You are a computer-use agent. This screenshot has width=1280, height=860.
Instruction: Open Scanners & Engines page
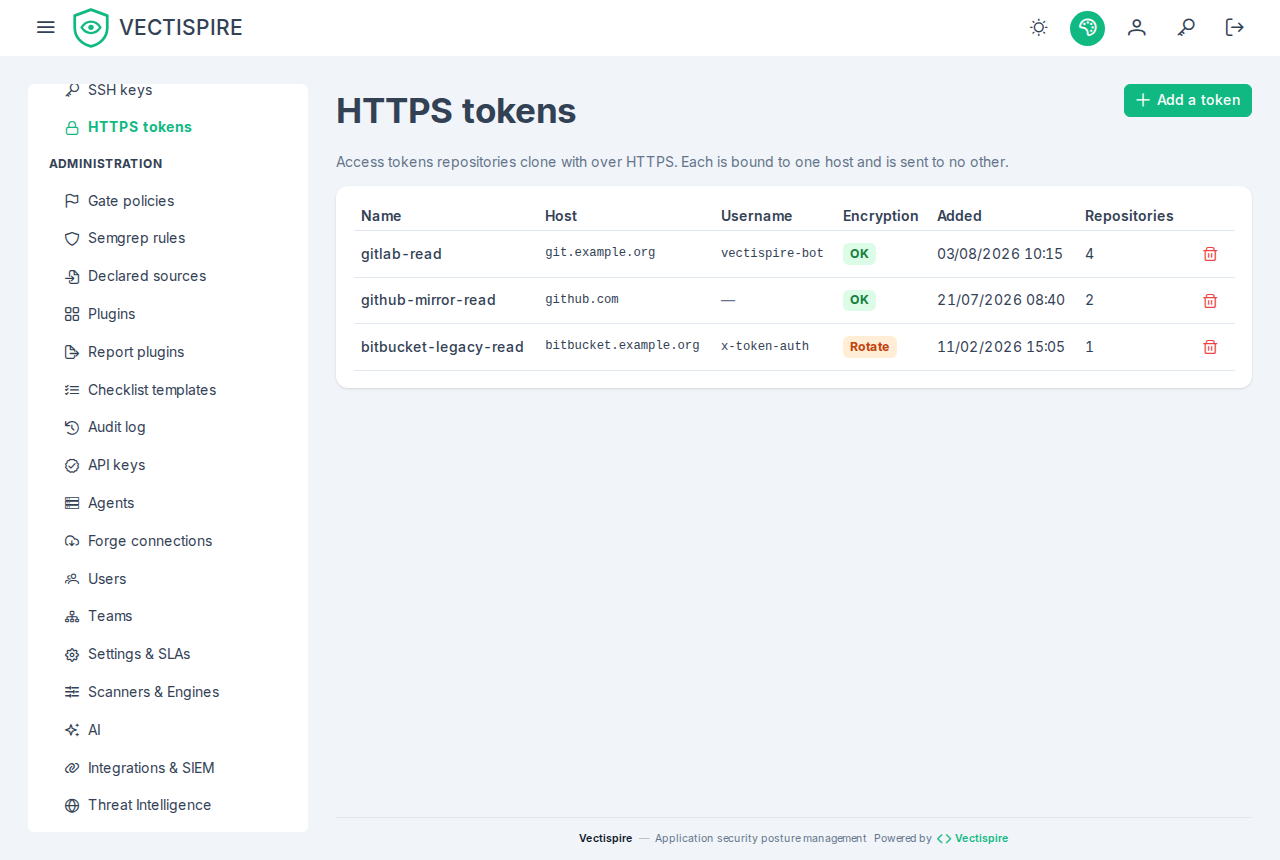coord(168,692)
